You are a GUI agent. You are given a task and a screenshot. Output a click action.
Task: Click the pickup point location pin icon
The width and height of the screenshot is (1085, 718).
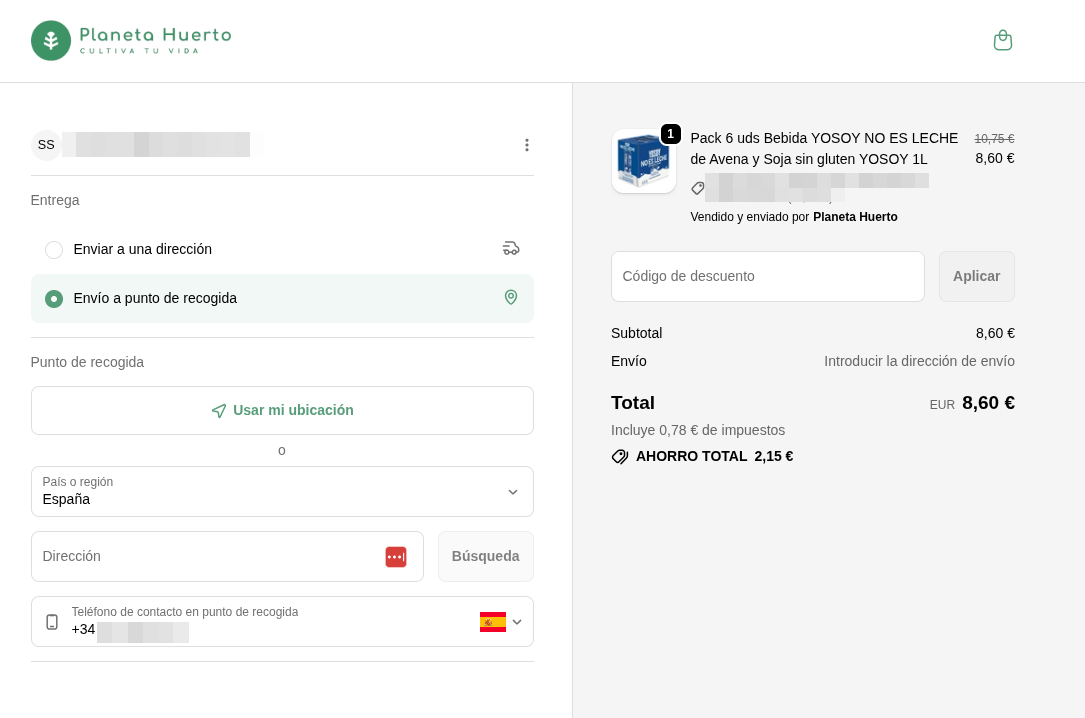pyautogui.click(x=511, y=297)
